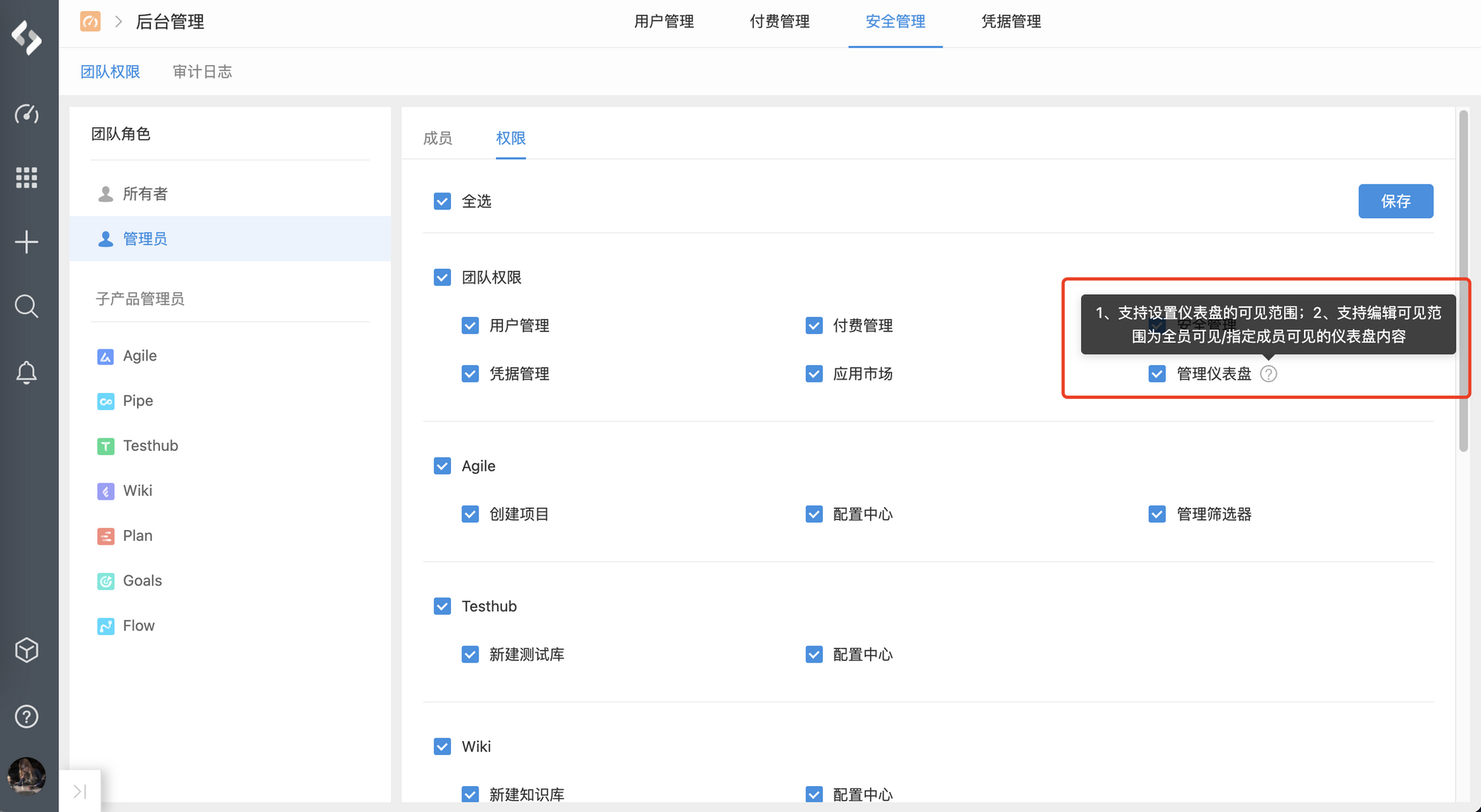The height and width of the screenshot is (812, 1481).
Task: Click the 后台管理 breadcrumb title
Action: click(x=170, y=21)
